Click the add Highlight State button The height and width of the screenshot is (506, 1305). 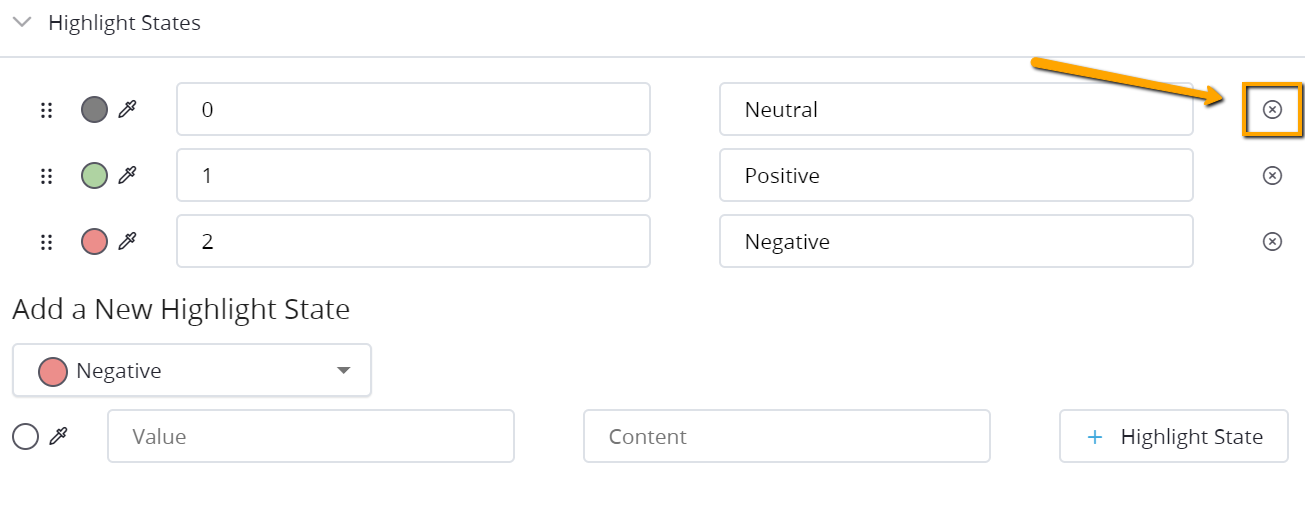[x=1173, y=437]
